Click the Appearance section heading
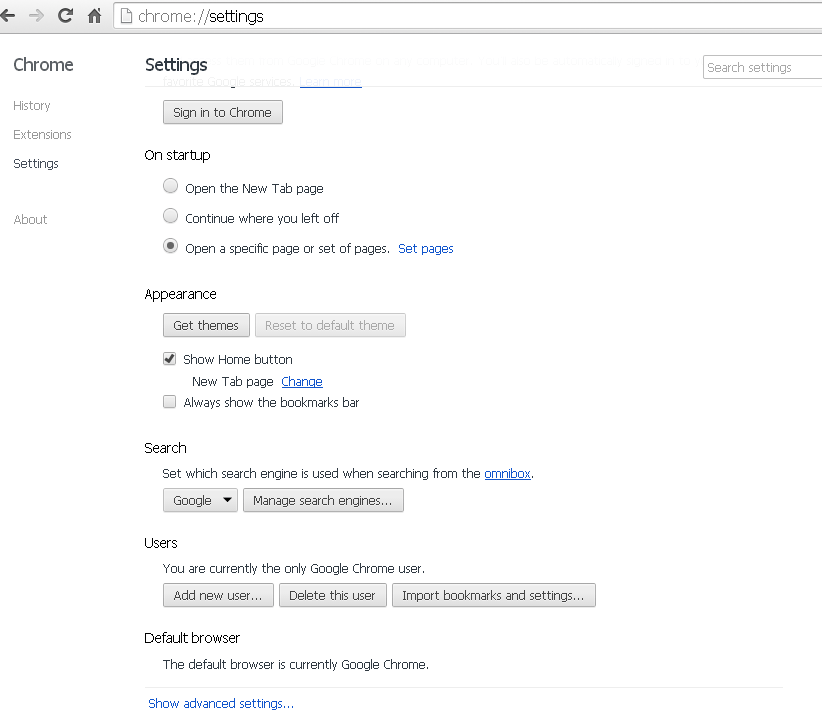The width and height of the screenshot is (822, 711). pyautogui.click(x=180, y=294)
